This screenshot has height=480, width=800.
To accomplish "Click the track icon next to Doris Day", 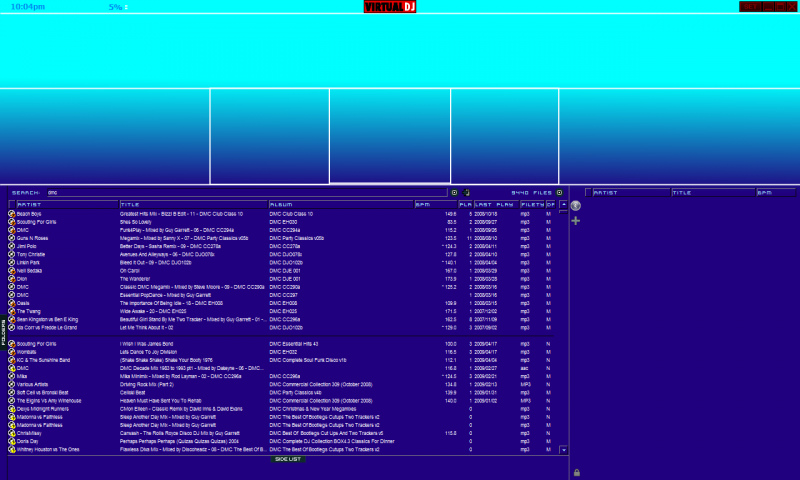I will click(11, 441).
